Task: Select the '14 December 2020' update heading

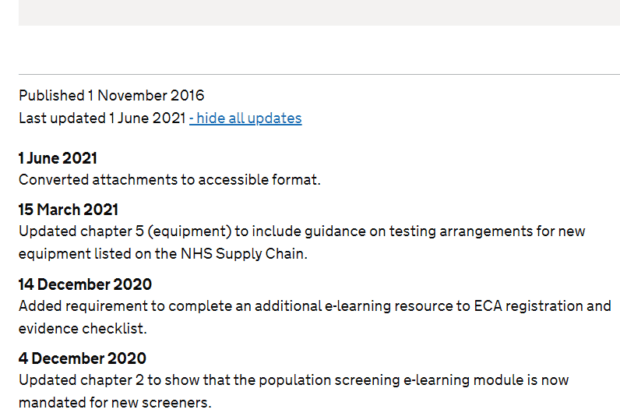Action: pyautogui.click(x=85, y=284)
